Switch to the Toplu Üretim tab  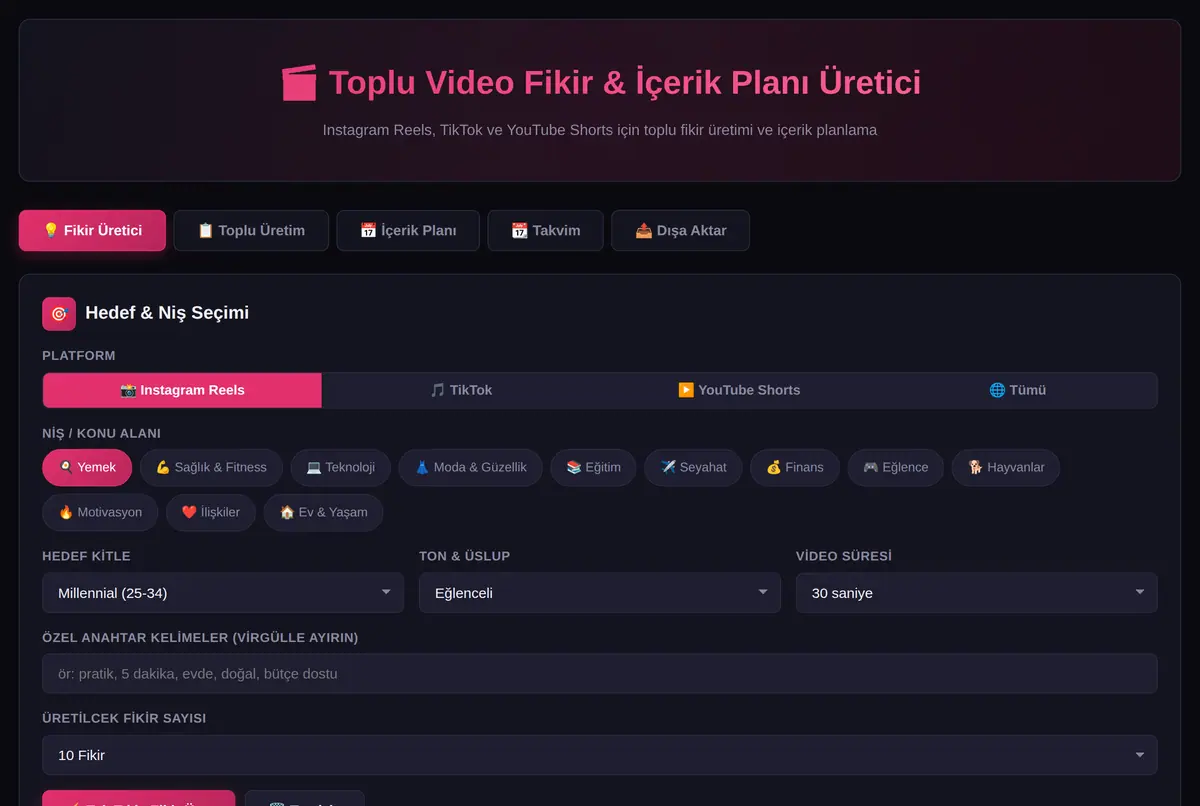251,230
